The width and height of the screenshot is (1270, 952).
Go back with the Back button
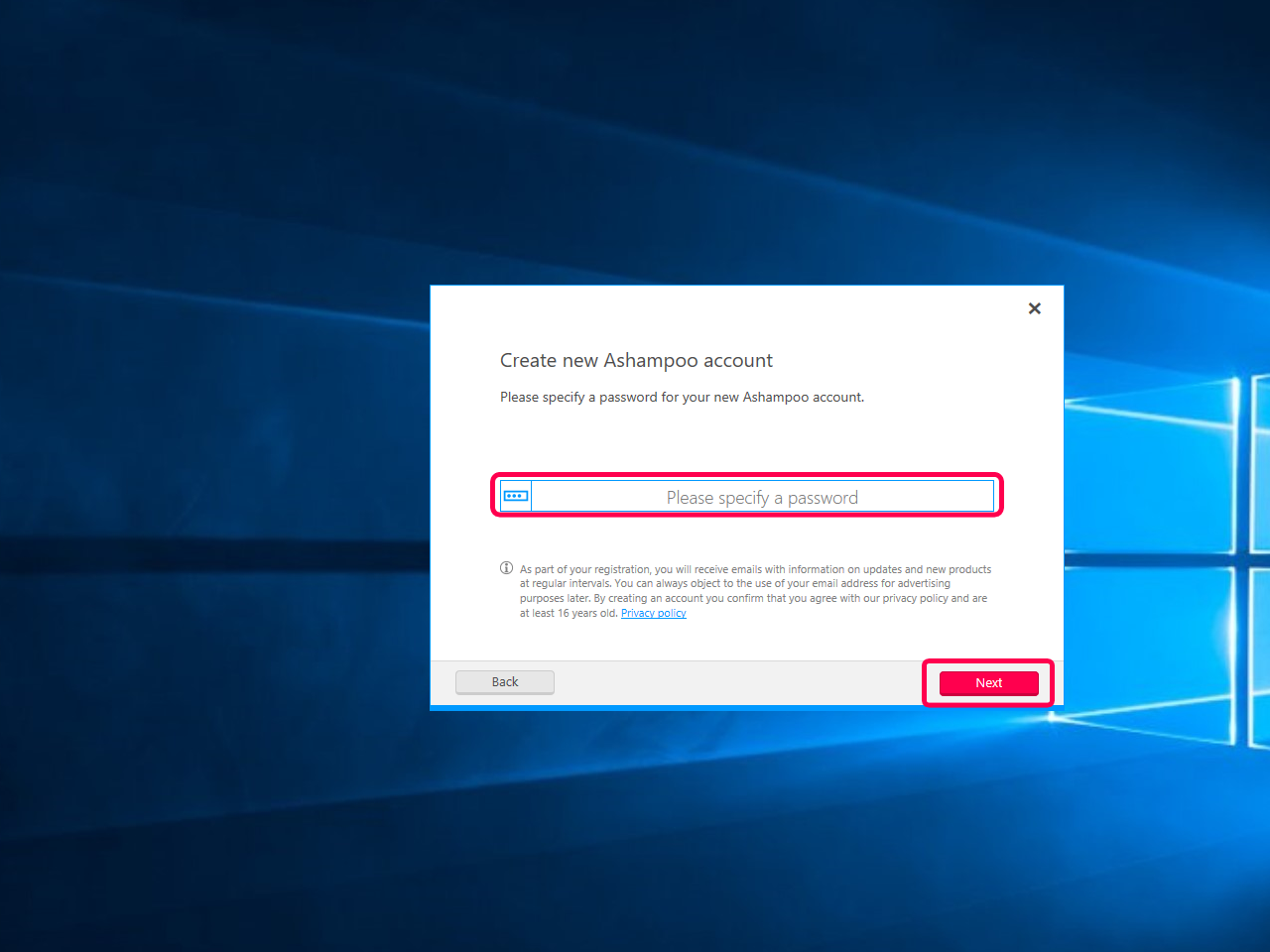pyautogui.click(x=505, y=682)
